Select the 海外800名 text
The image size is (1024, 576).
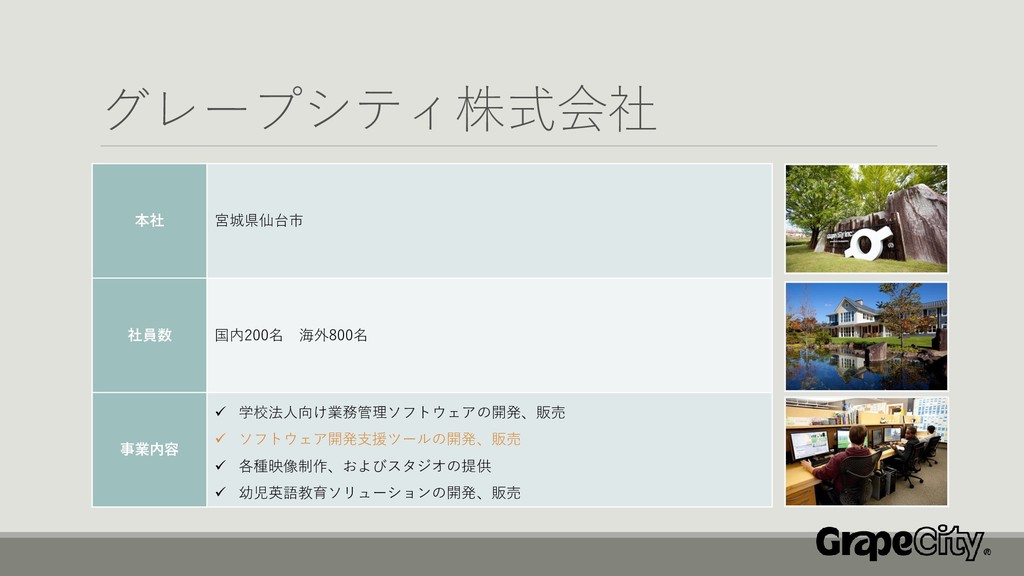click(333, 335)
